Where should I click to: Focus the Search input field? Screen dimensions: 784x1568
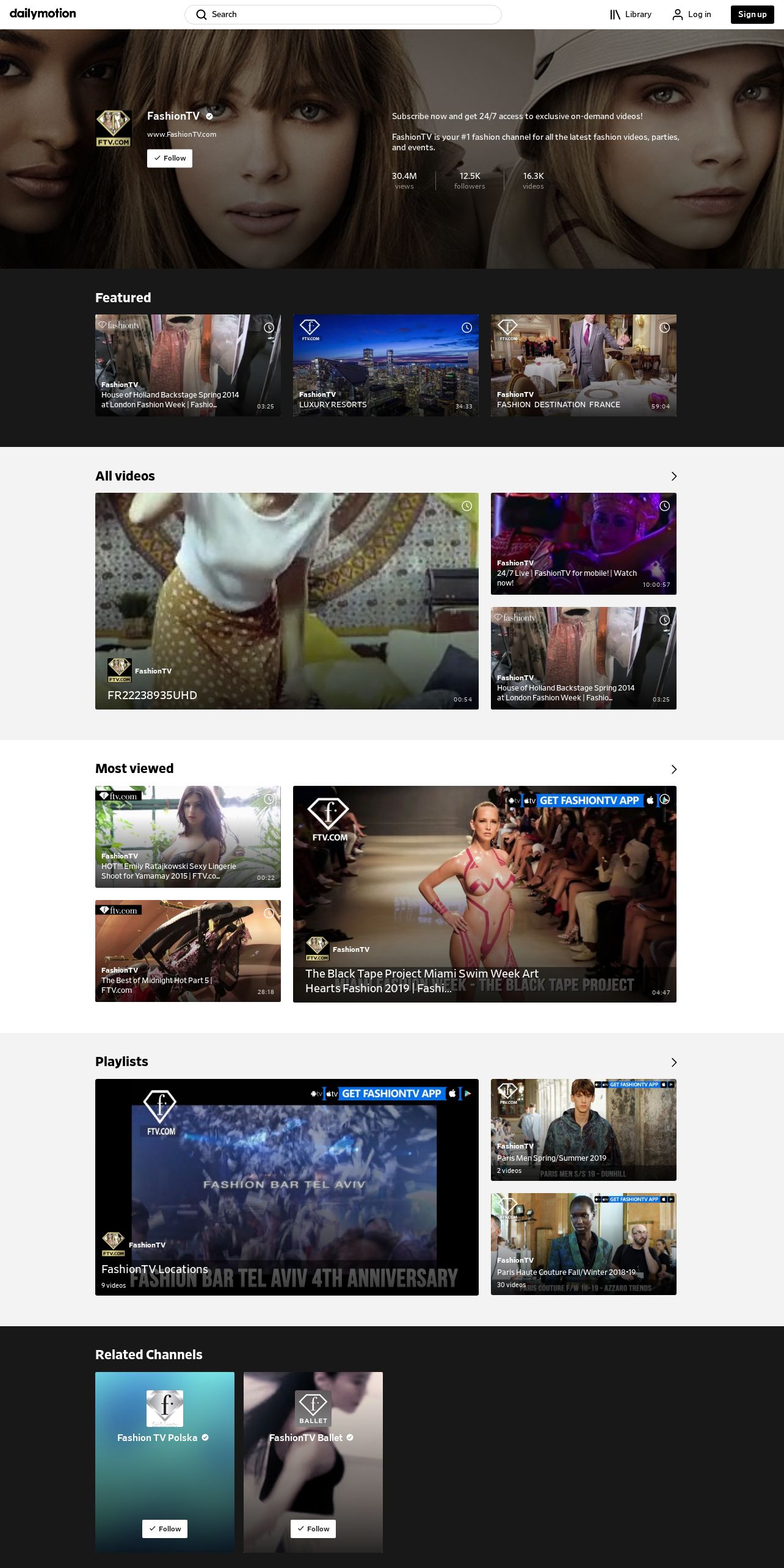(343, 15)
